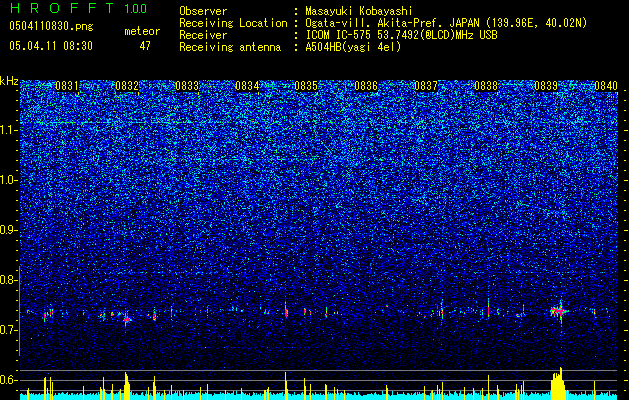Image resolution: width=629 pixels, height=400 pixels.
Task: Click the 0.6 frequency axis label
Action: [9, 380]
